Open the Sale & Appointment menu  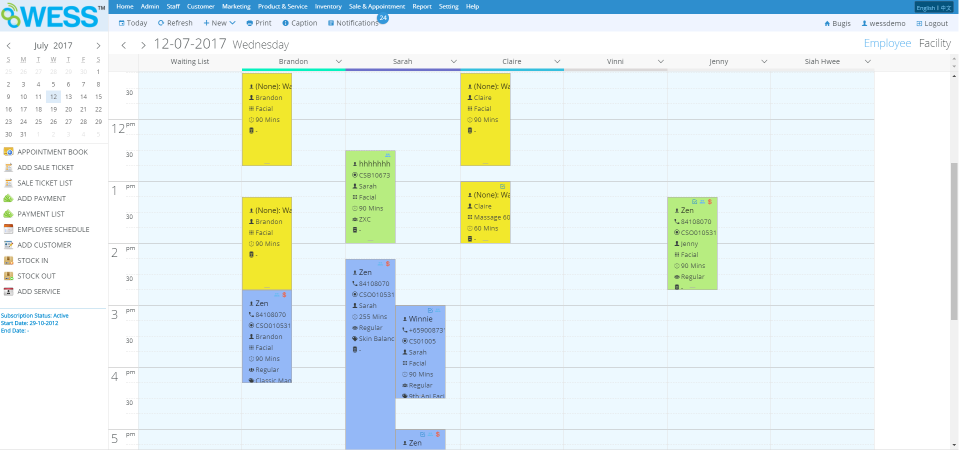click(377, 7)
